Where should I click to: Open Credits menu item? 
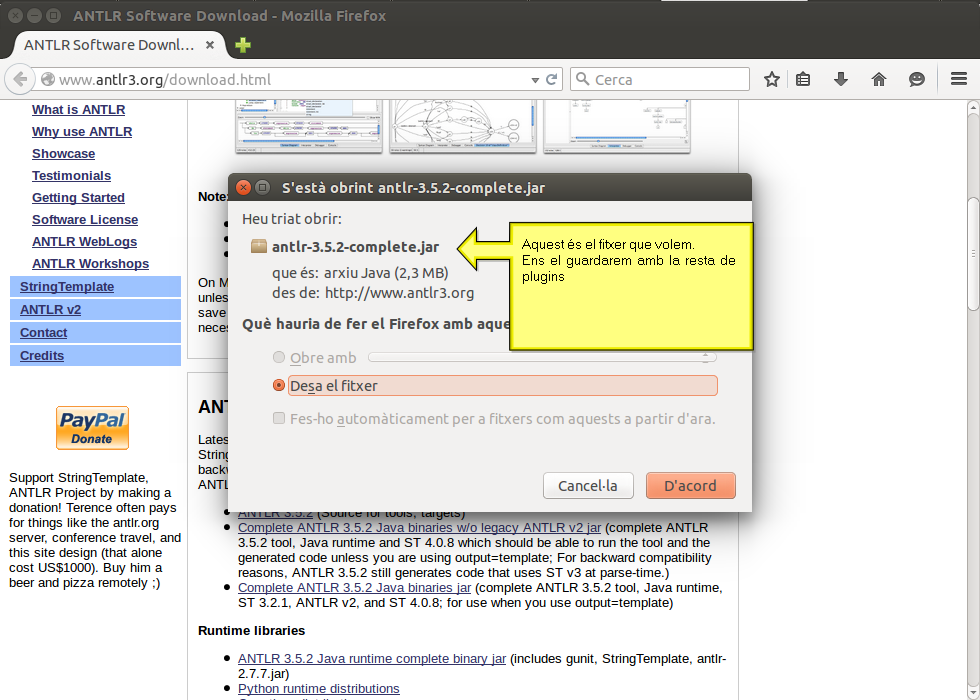(x=96, y=356)
